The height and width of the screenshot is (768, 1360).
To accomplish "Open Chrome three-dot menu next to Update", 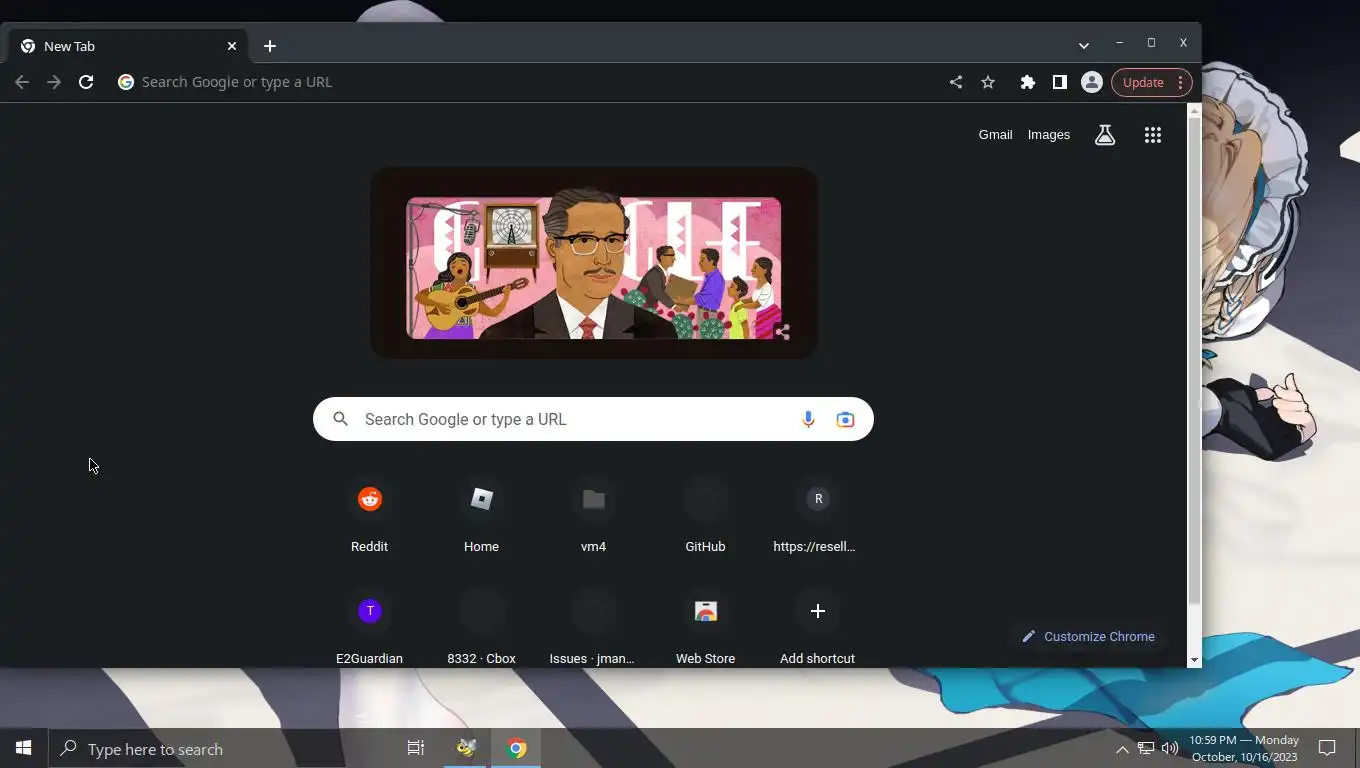I will tap(1181, 82).
